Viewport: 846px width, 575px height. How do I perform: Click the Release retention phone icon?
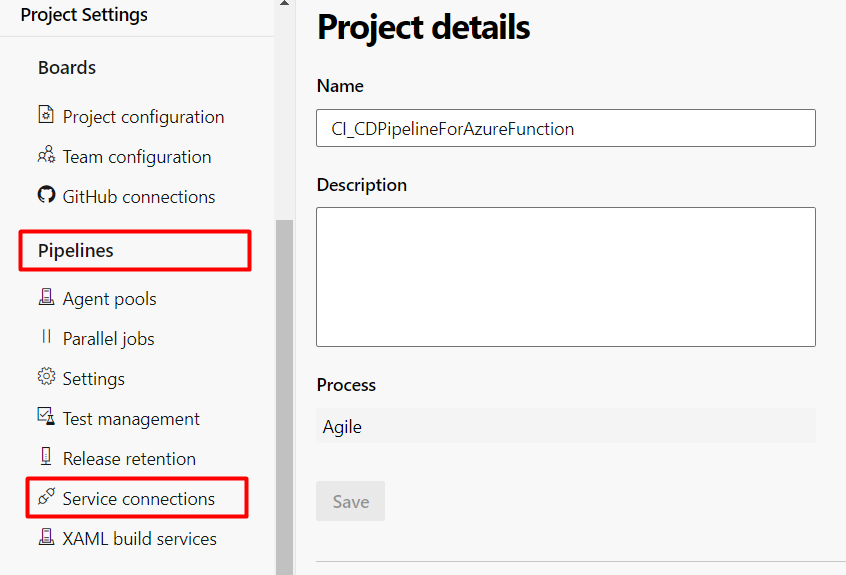pos(46,456)
